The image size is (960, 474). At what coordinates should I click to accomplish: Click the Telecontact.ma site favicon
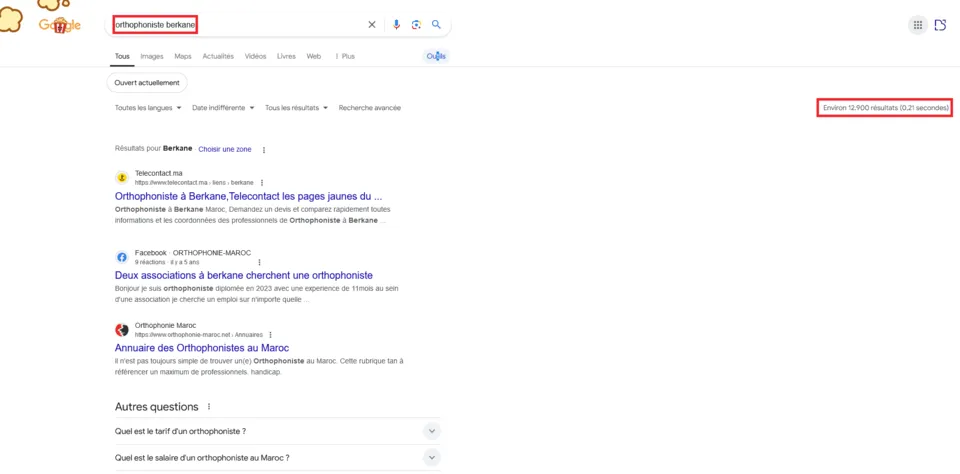coord(122,178)
